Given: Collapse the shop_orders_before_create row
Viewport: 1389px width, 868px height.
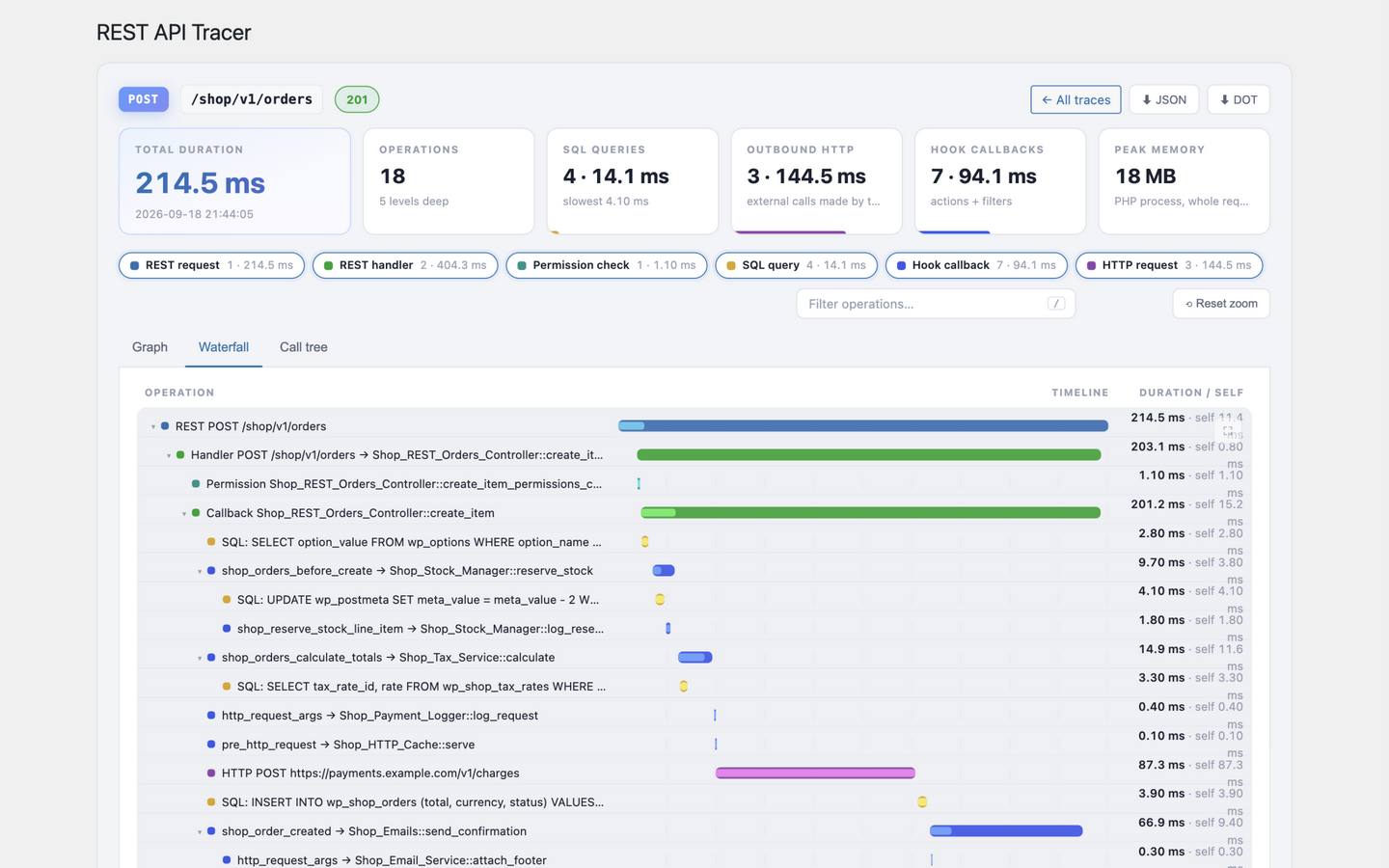Looking at the screenshot, I should tap(200, 571).
